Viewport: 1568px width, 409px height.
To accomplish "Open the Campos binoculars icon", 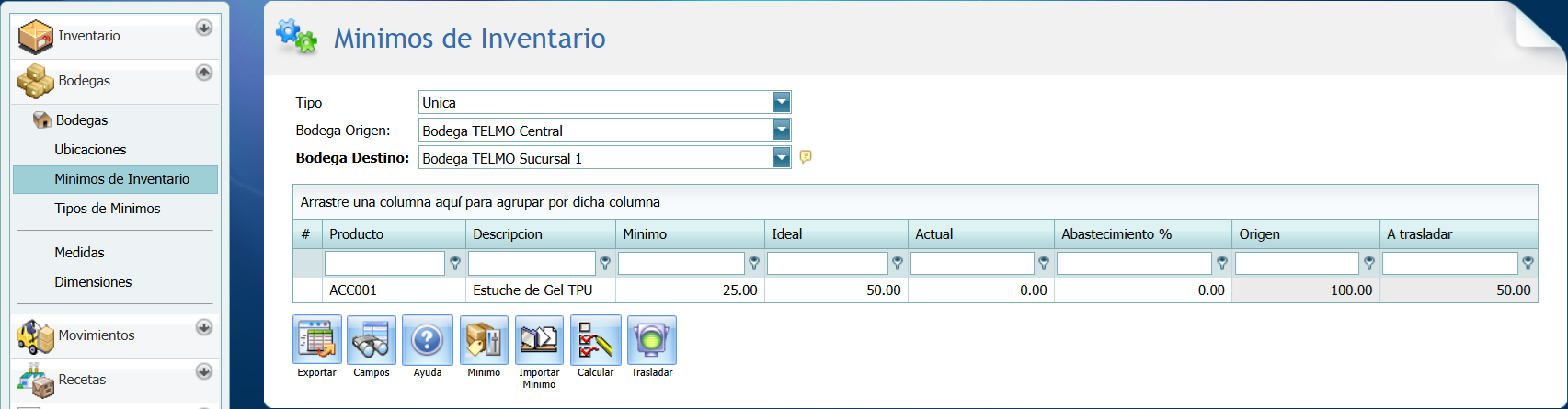I will 372,341.
